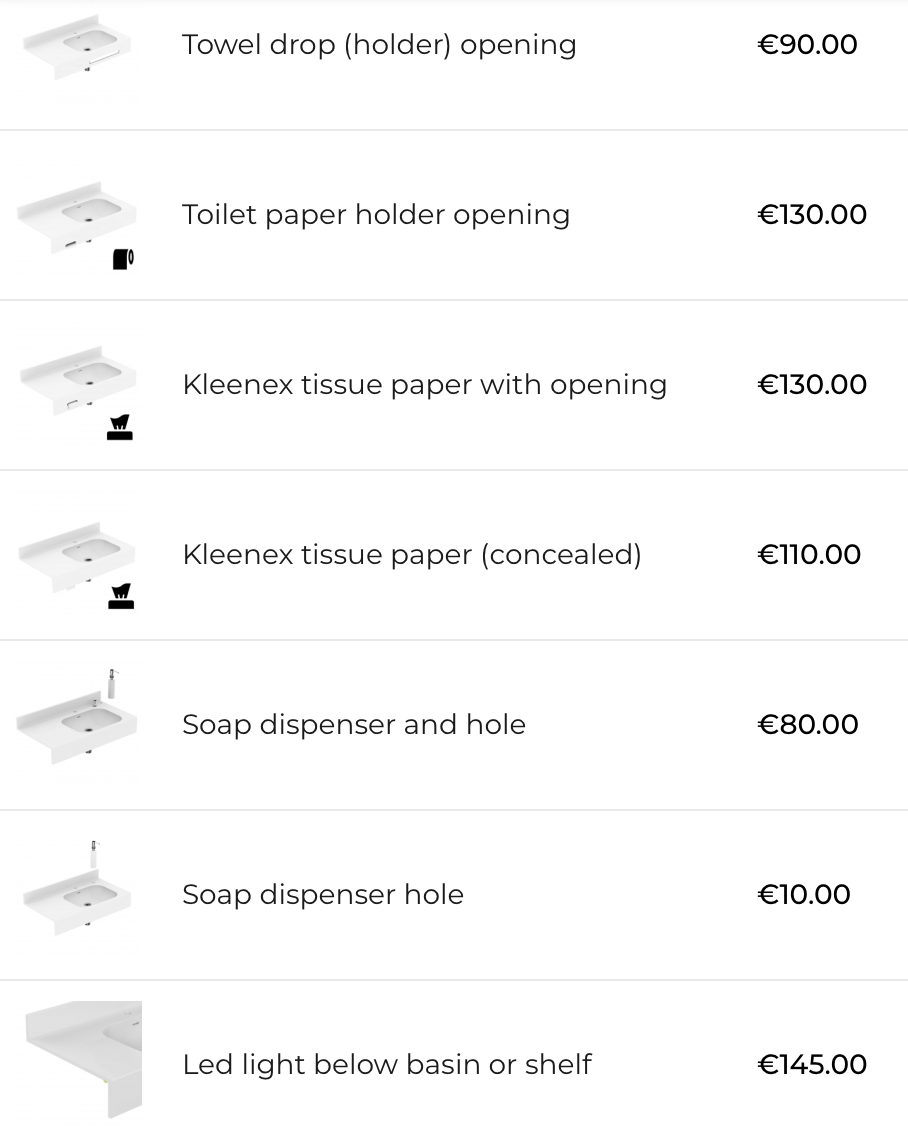Pick Soap dispenser and hole option

pos(353,725)
